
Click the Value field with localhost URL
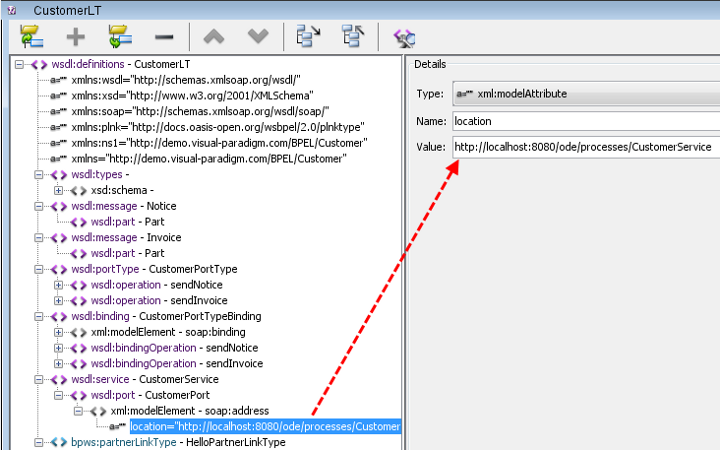click(x=586, y=147)
